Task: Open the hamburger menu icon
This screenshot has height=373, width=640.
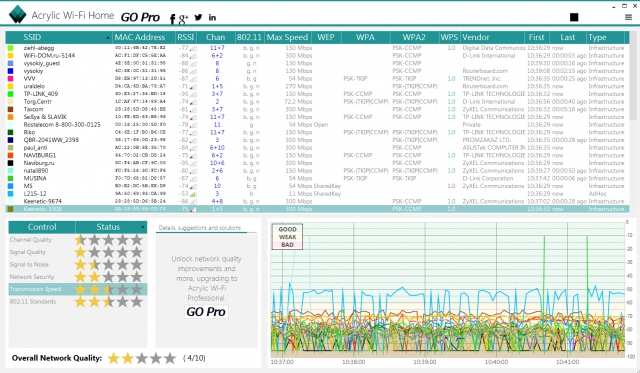Action: tap(628, 17)
